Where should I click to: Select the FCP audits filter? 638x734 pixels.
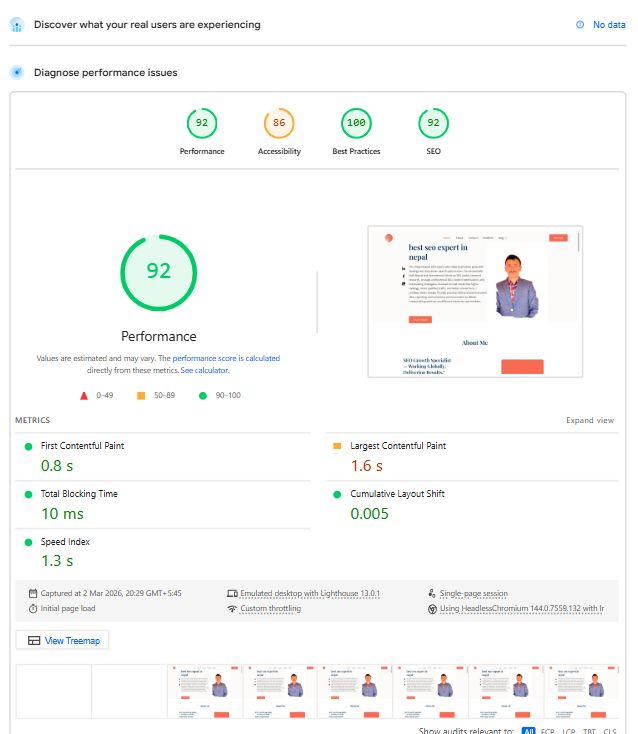547,731
